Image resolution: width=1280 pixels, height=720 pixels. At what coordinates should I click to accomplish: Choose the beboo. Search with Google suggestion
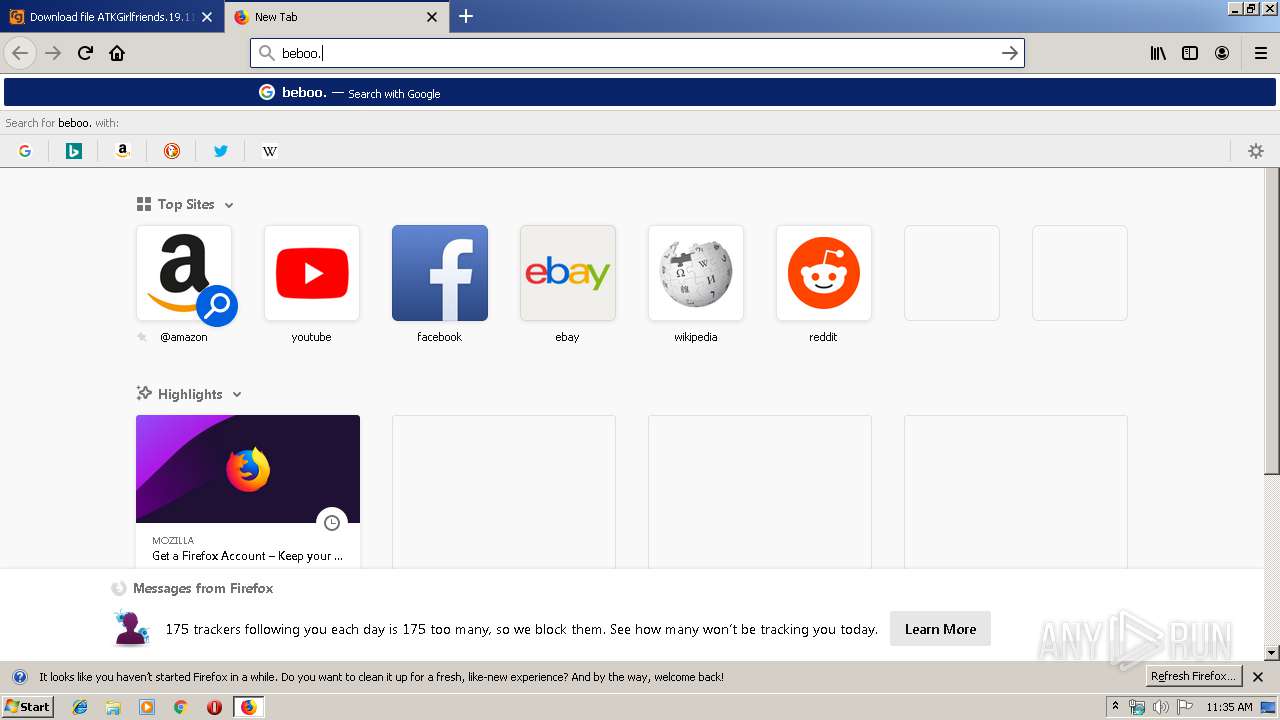(x=640, y=92)
